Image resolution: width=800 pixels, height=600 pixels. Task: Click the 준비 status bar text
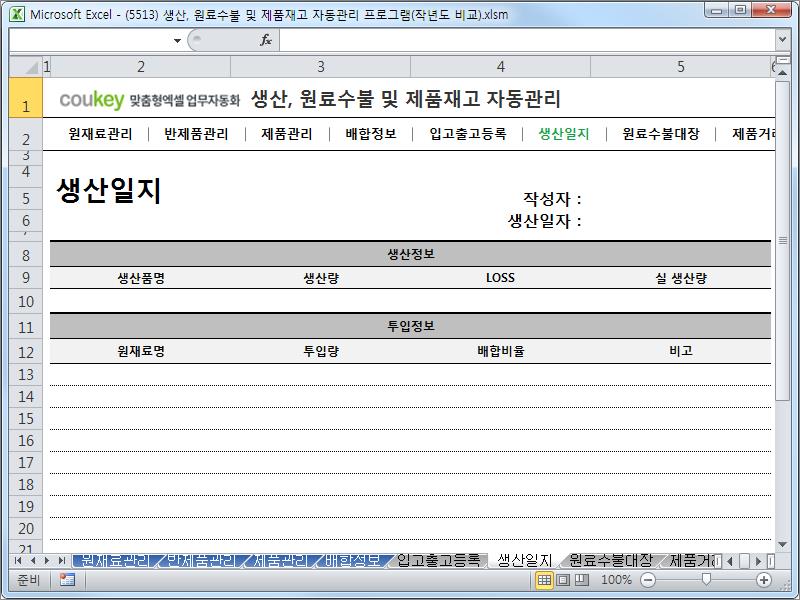pos(28,580)
